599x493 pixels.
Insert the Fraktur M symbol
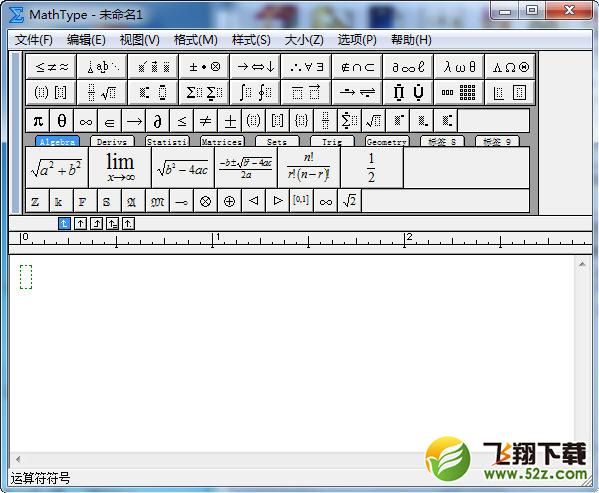pyautogui.click(x=157, y=201)
